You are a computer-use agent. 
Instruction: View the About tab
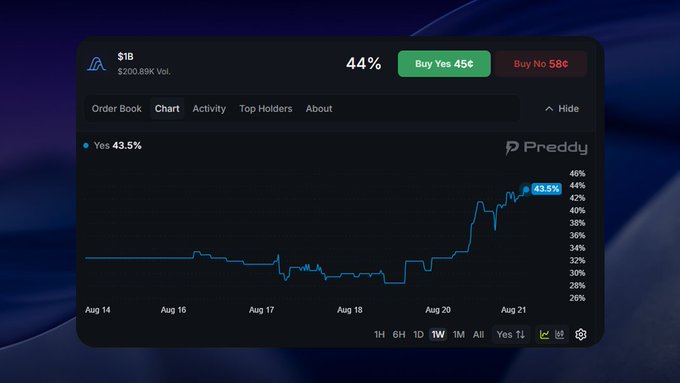pos(319,108)
